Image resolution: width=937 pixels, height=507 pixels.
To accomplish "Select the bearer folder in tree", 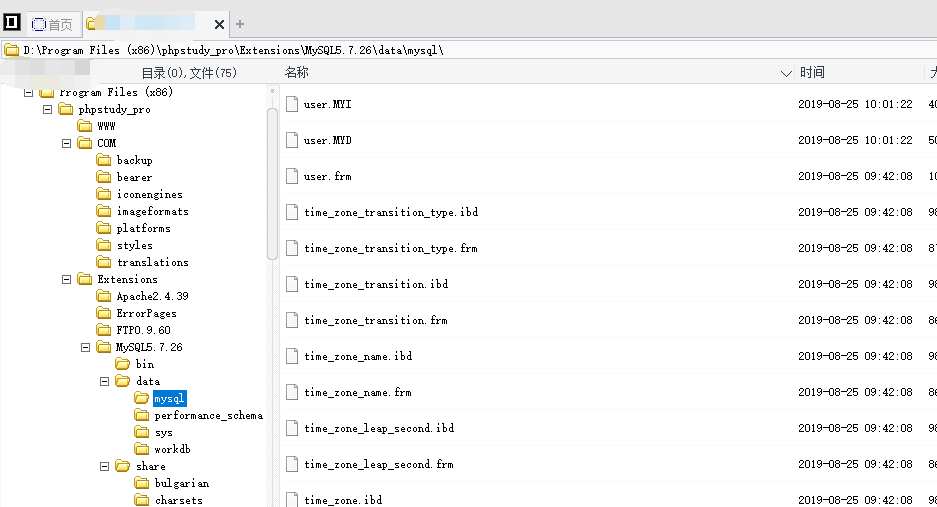I will coord(134,178).
